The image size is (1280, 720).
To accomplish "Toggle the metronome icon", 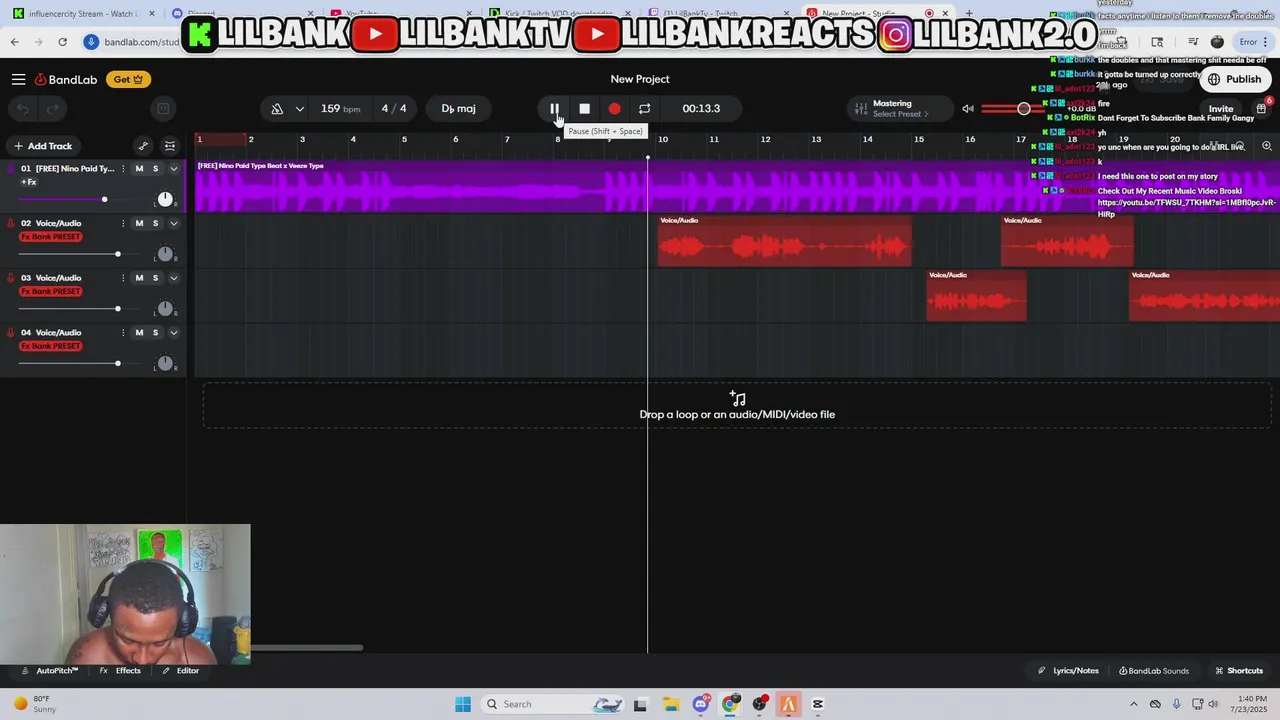I will click(x=277, y=109).
